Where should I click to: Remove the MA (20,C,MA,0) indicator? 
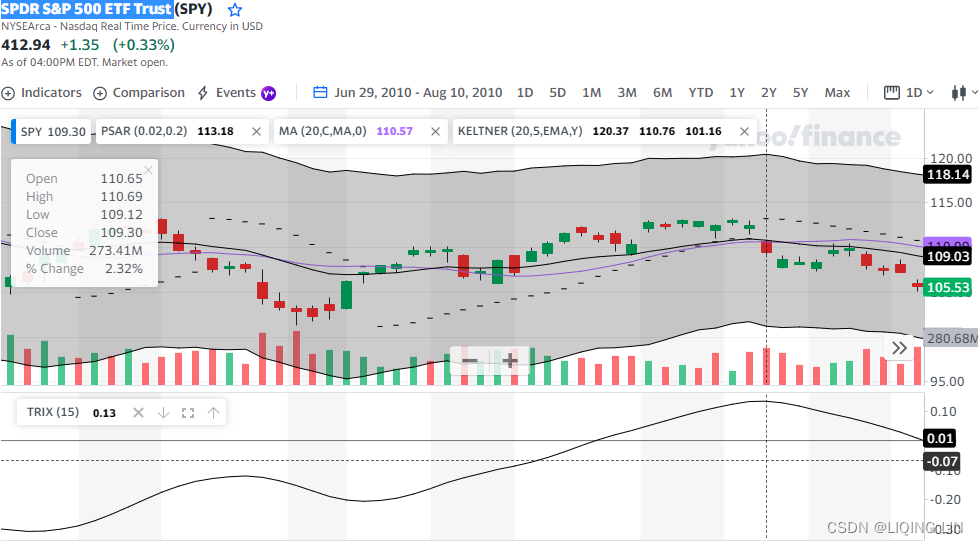click(x=435, y=132)
